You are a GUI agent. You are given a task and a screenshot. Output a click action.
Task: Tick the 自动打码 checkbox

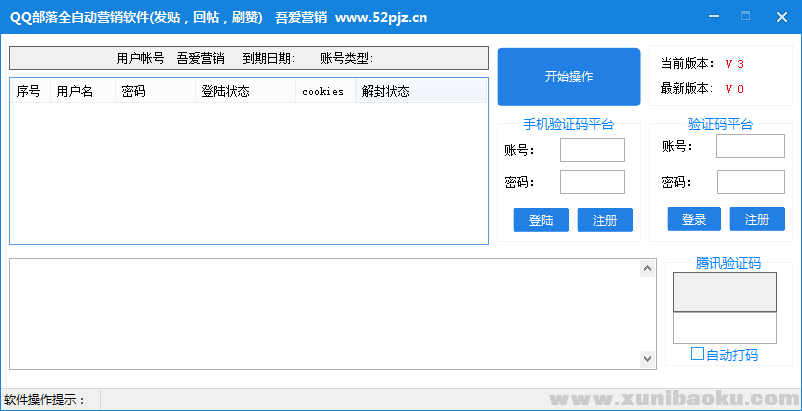[x=698, y=354]
